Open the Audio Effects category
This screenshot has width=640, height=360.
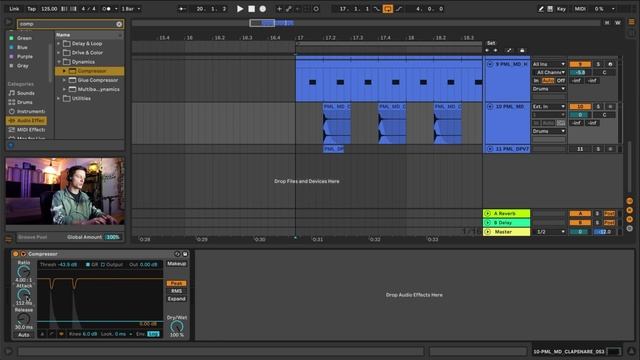(x=27, y=120)
